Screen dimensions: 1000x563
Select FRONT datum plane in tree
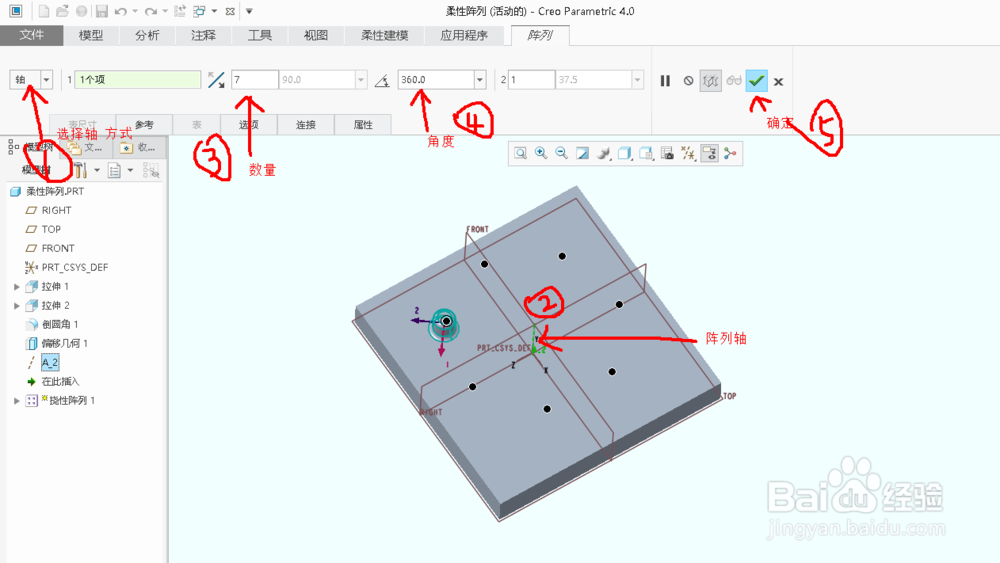[58, 249]
